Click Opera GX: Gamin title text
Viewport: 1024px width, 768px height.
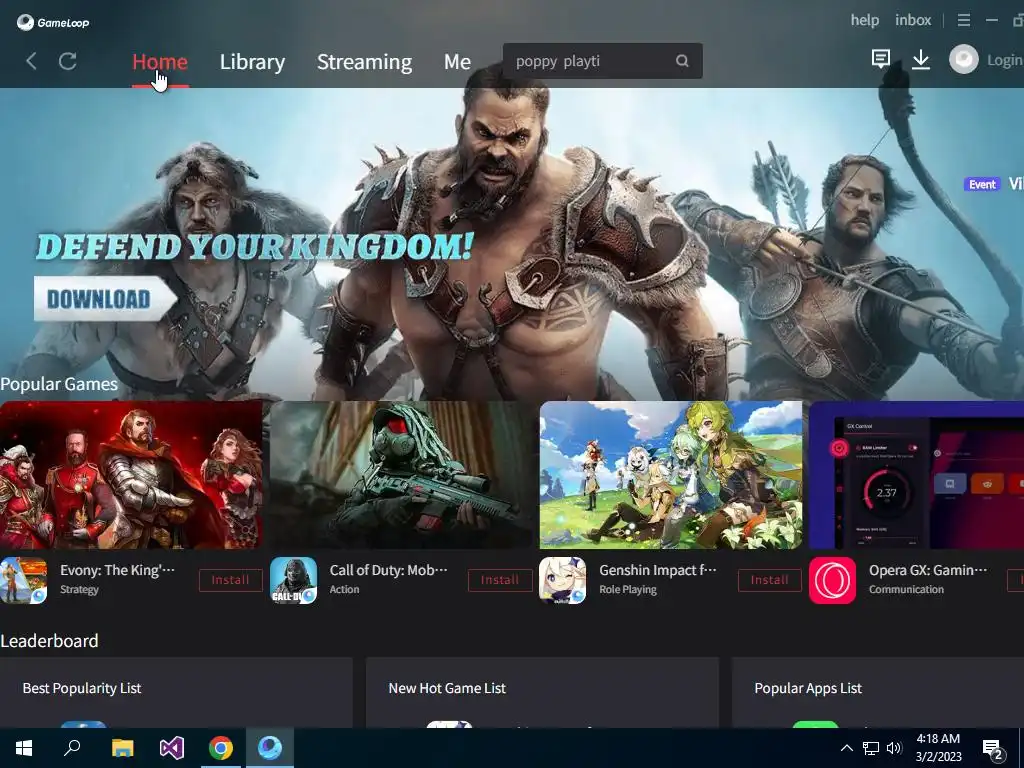click(928, 570)
